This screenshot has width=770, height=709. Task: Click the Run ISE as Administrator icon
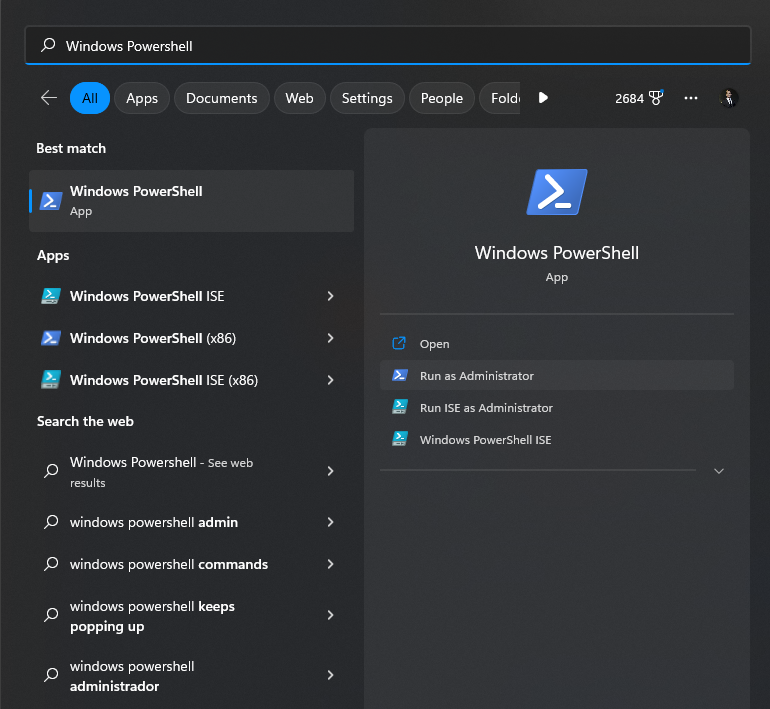pyautogui.click(x=400, y=407)
